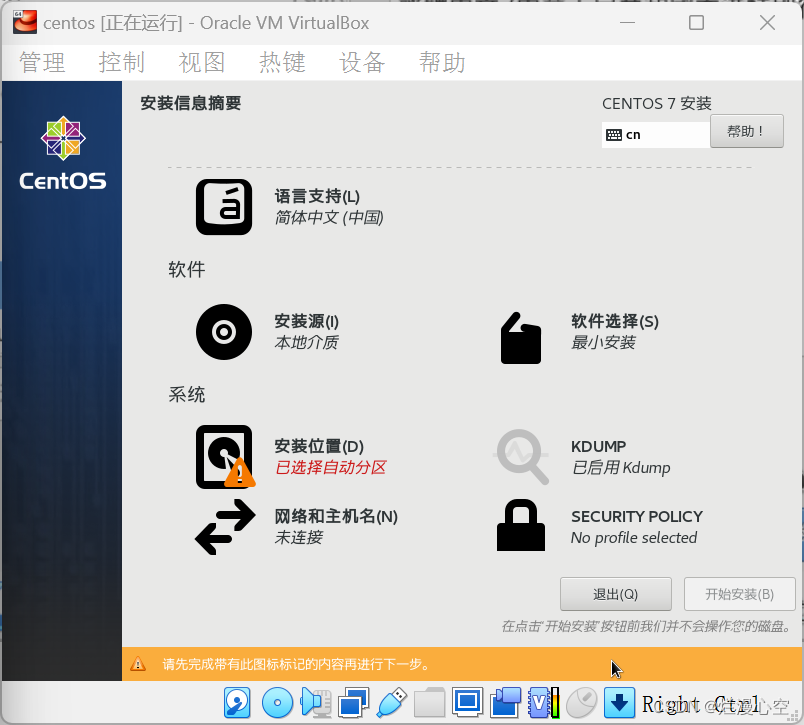Click the Right Ctrl host key label

pos(700,704)
